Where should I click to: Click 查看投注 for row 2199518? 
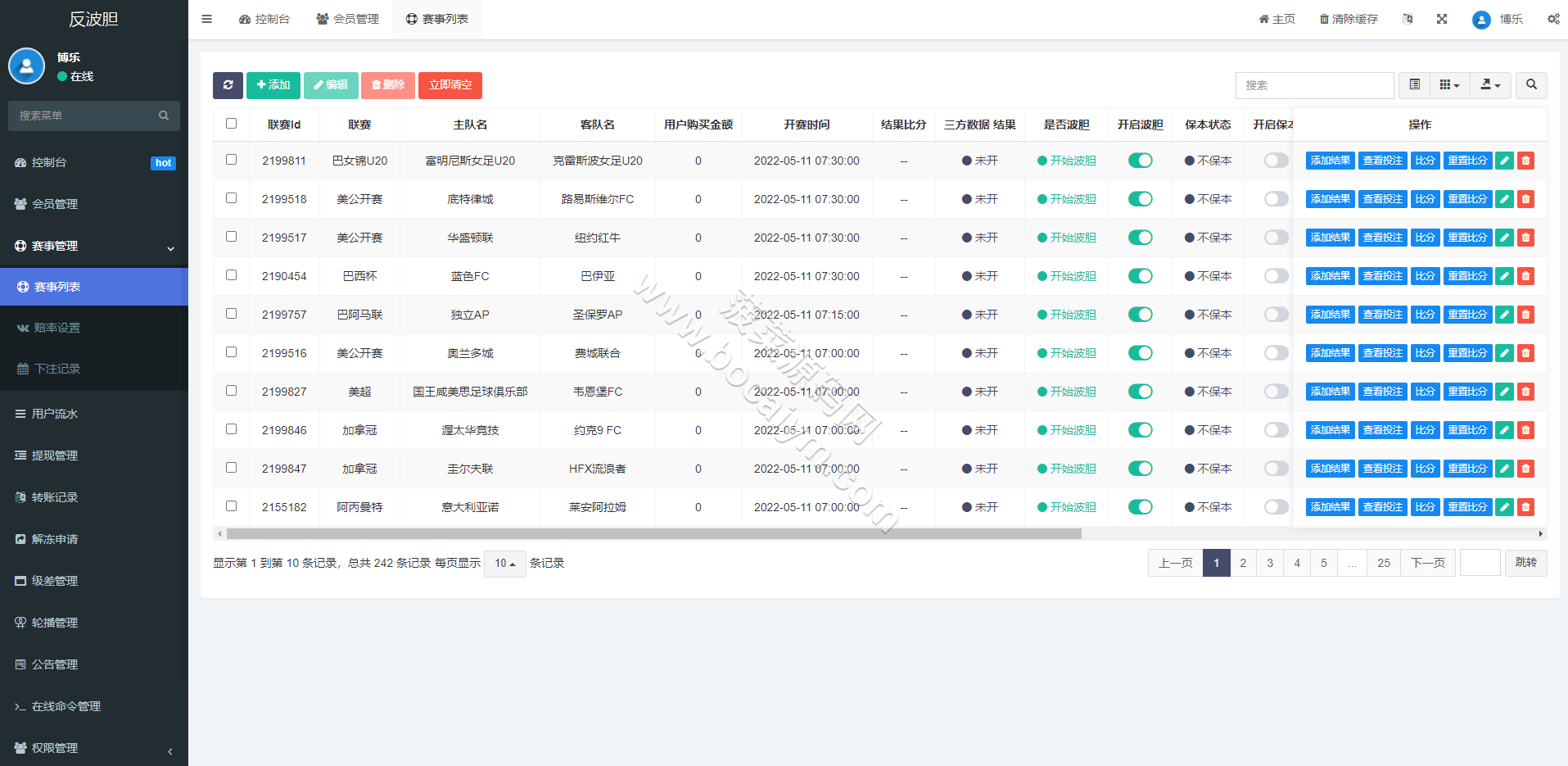tap(1382, 199)
